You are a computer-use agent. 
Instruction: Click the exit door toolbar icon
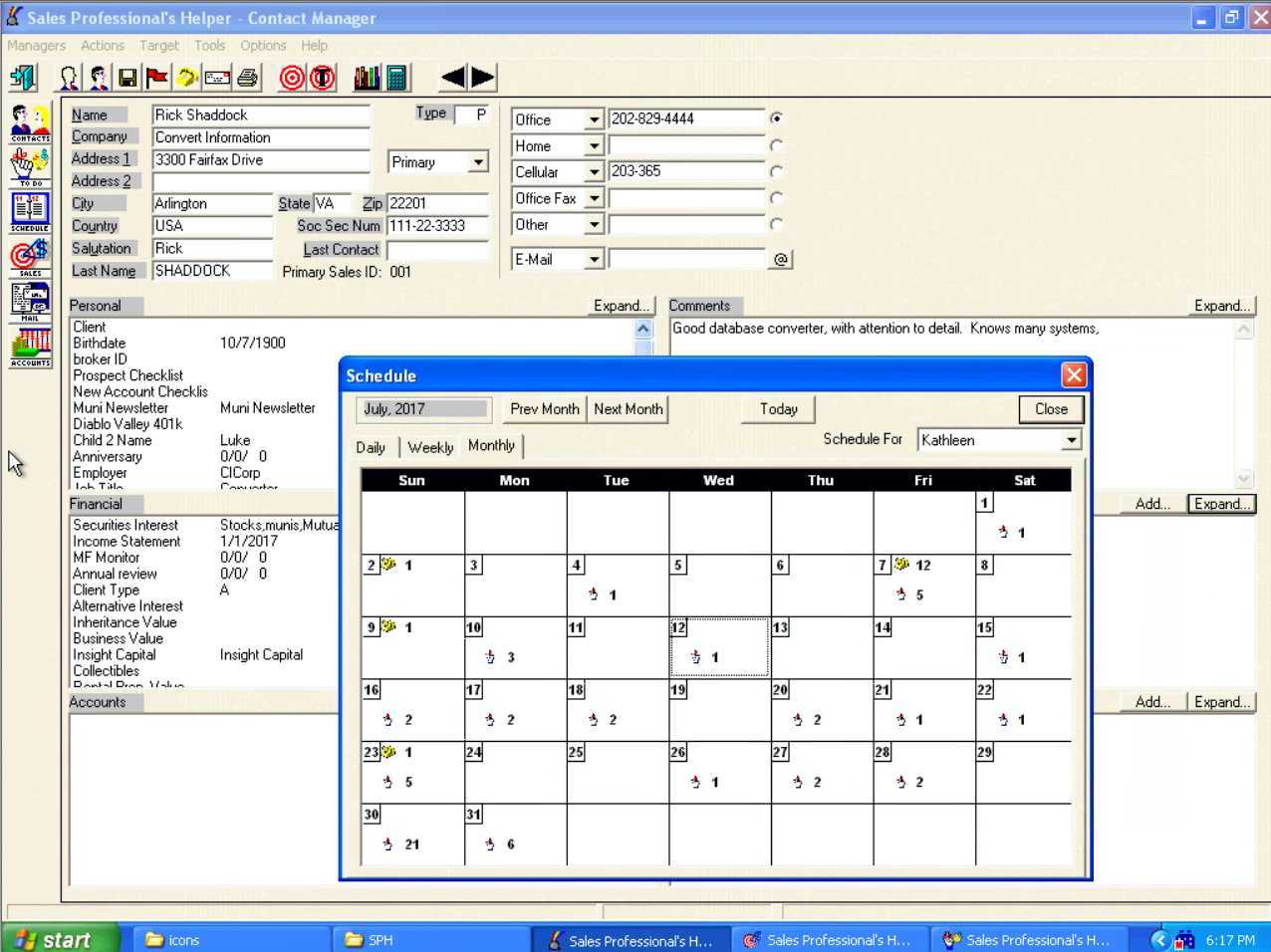pyautogui.click(x=23, y=77)
